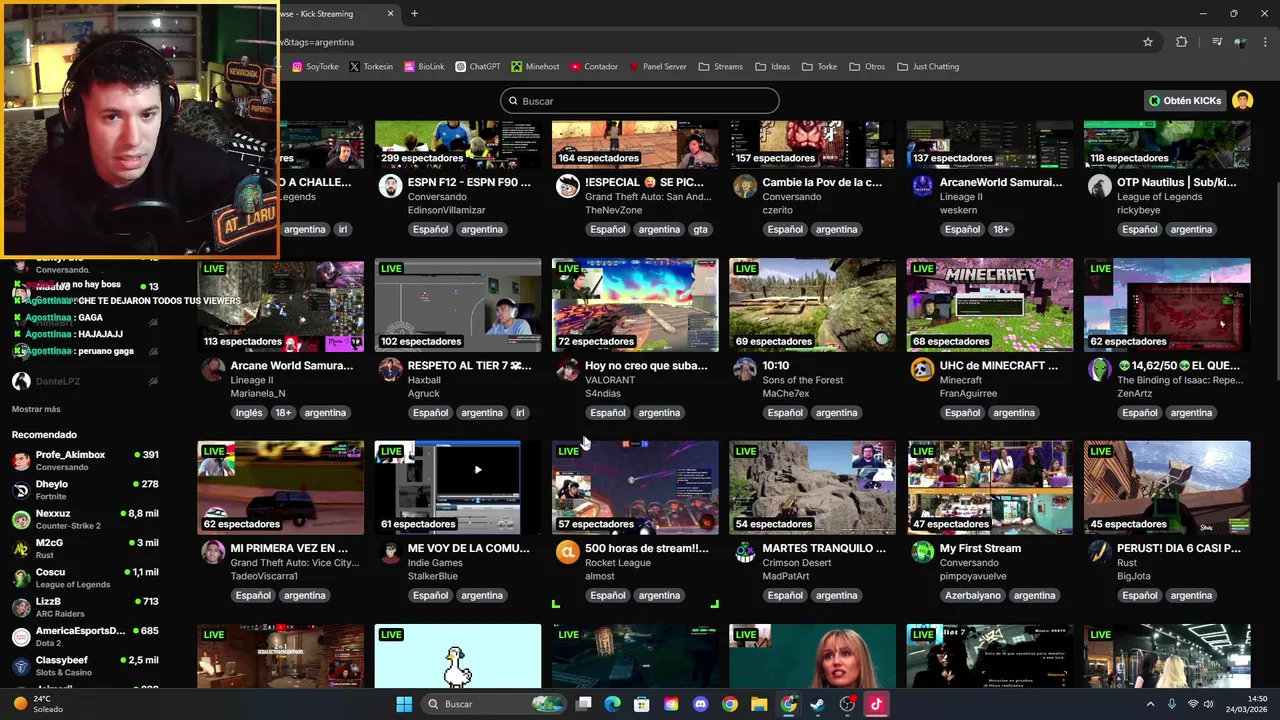Open the Nexxuz recommended channel
Image resolution: width=1280 pixels, height=720 pixels.
coord(86,519)
